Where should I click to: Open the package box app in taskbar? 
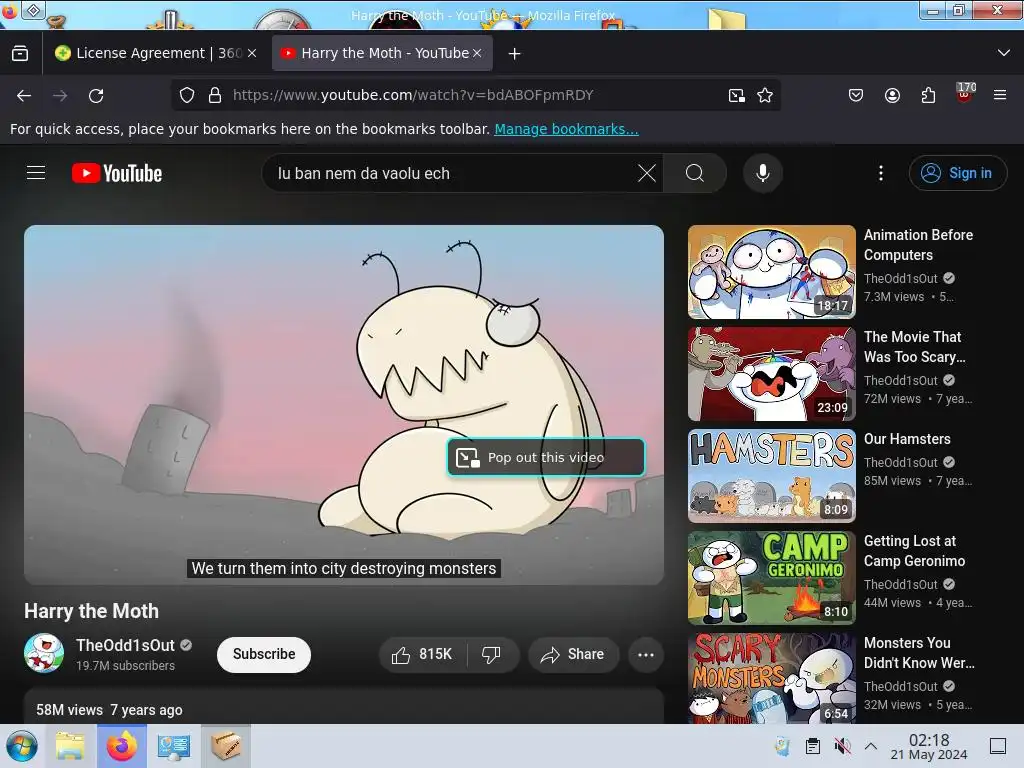tap(225, 746)
